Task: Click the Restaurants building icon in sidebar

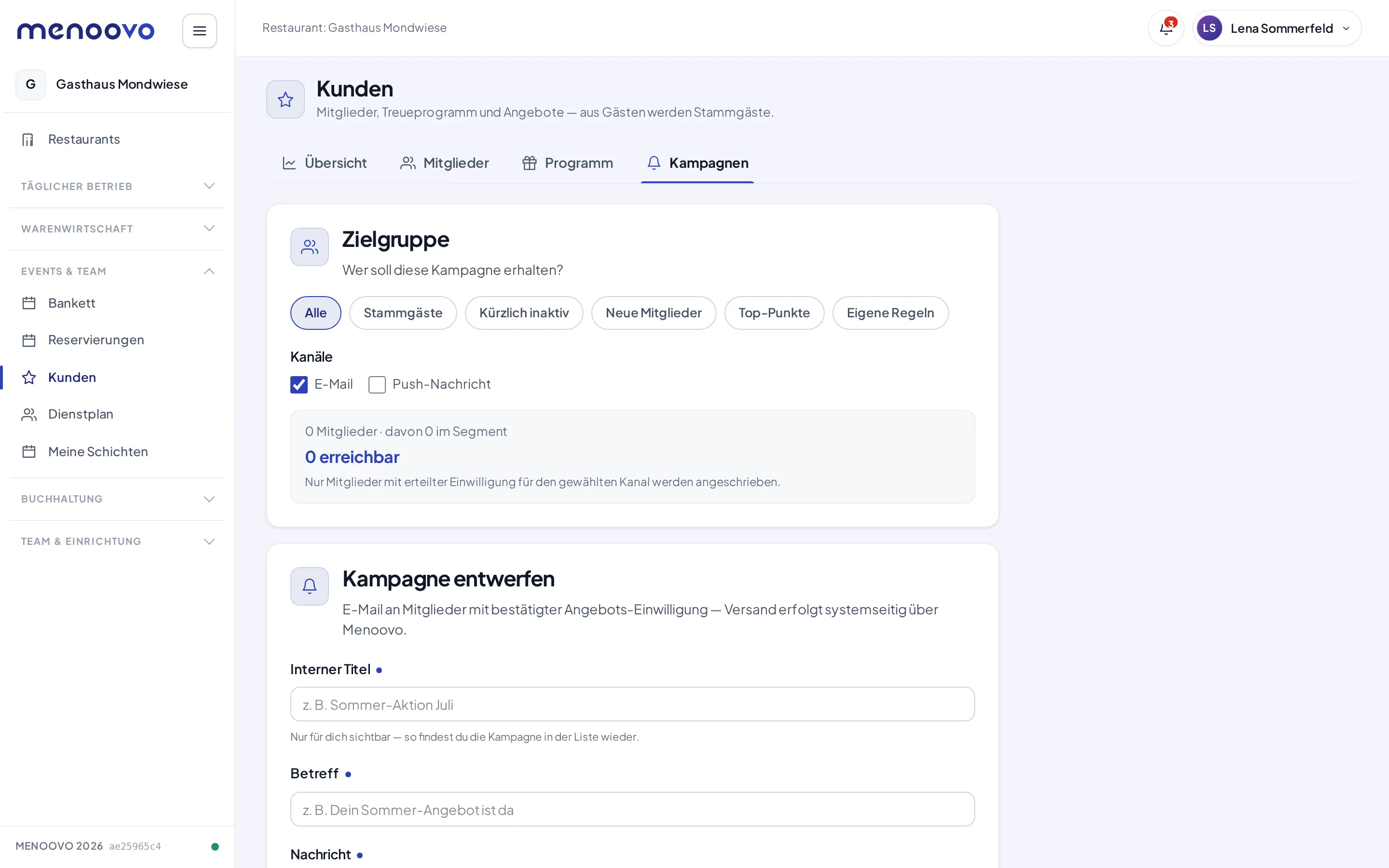Action: [28, 139]
